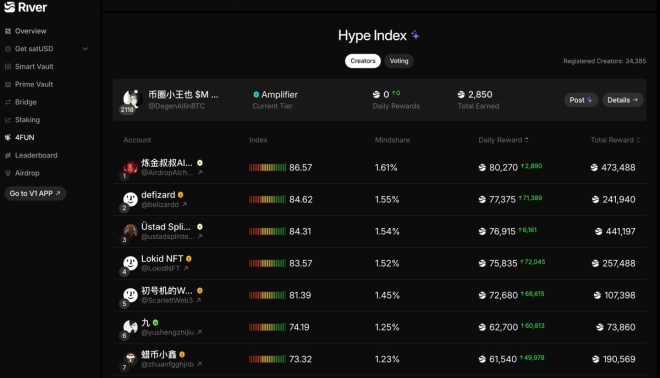Click index bar for 86.57
Viewport: 660px width, 378px height.
click(x=267, y=168)
